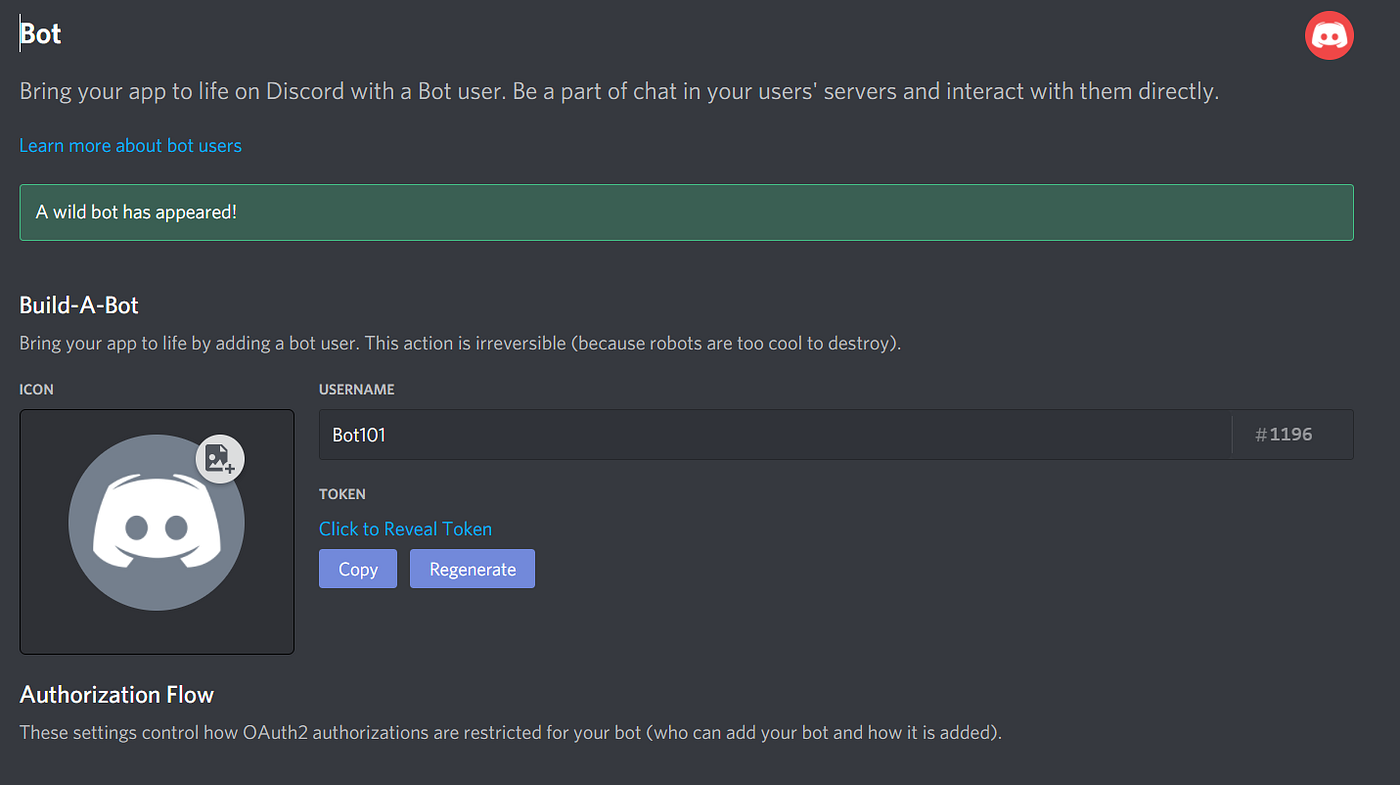Click the USERNAME field label

[x=356, y=389]
